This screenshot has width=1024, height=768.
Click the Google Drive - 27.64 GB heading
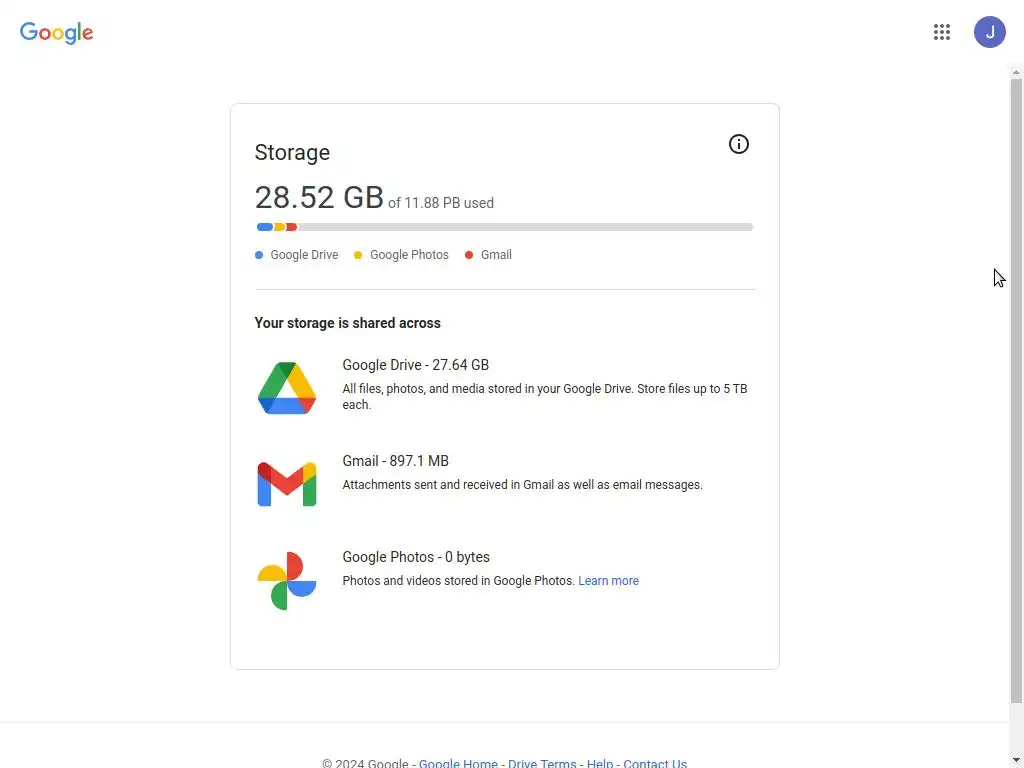[x=415, y=365]
